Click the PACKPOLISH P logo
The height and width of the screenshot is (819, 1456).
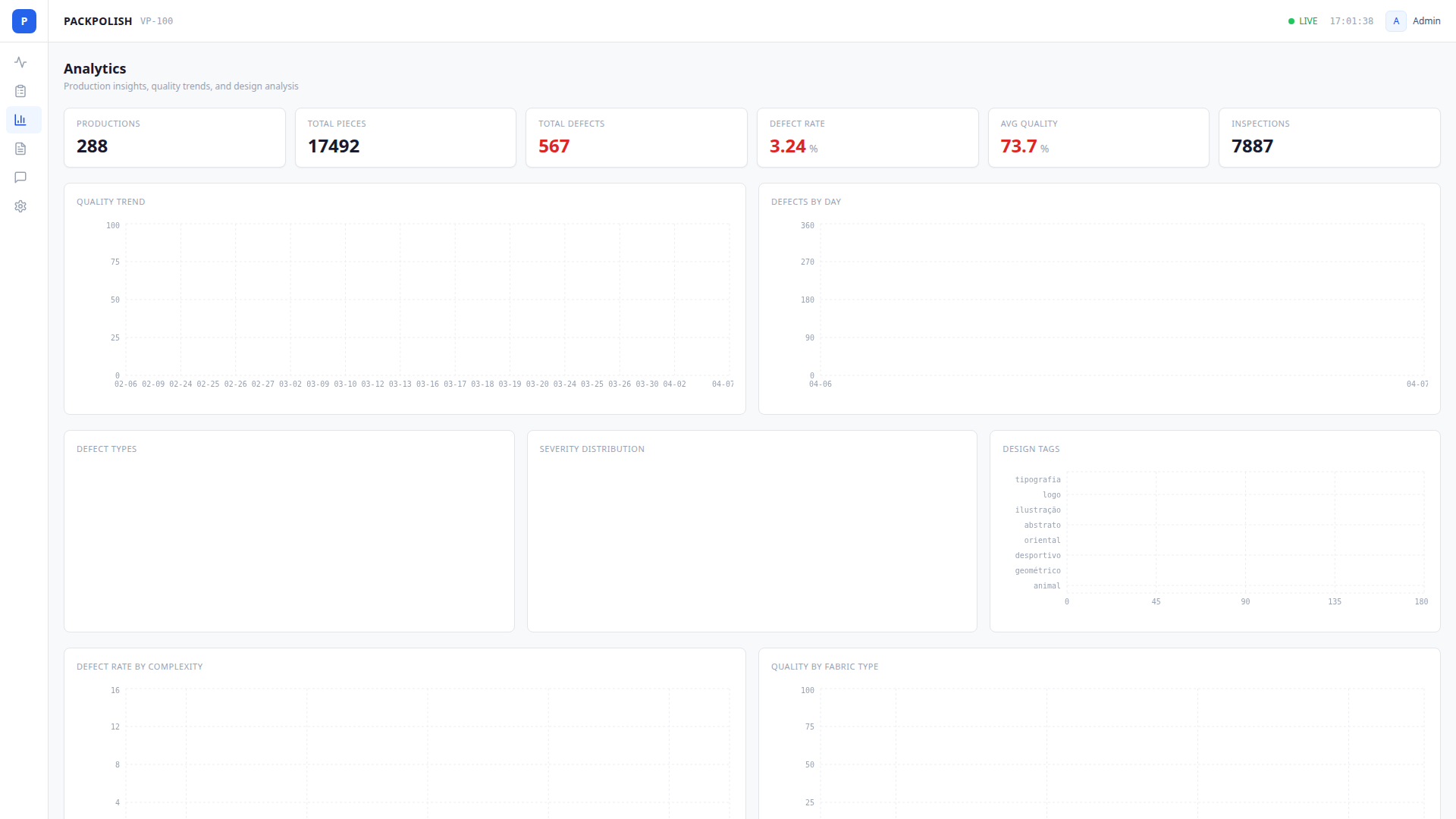click(24, 21)
